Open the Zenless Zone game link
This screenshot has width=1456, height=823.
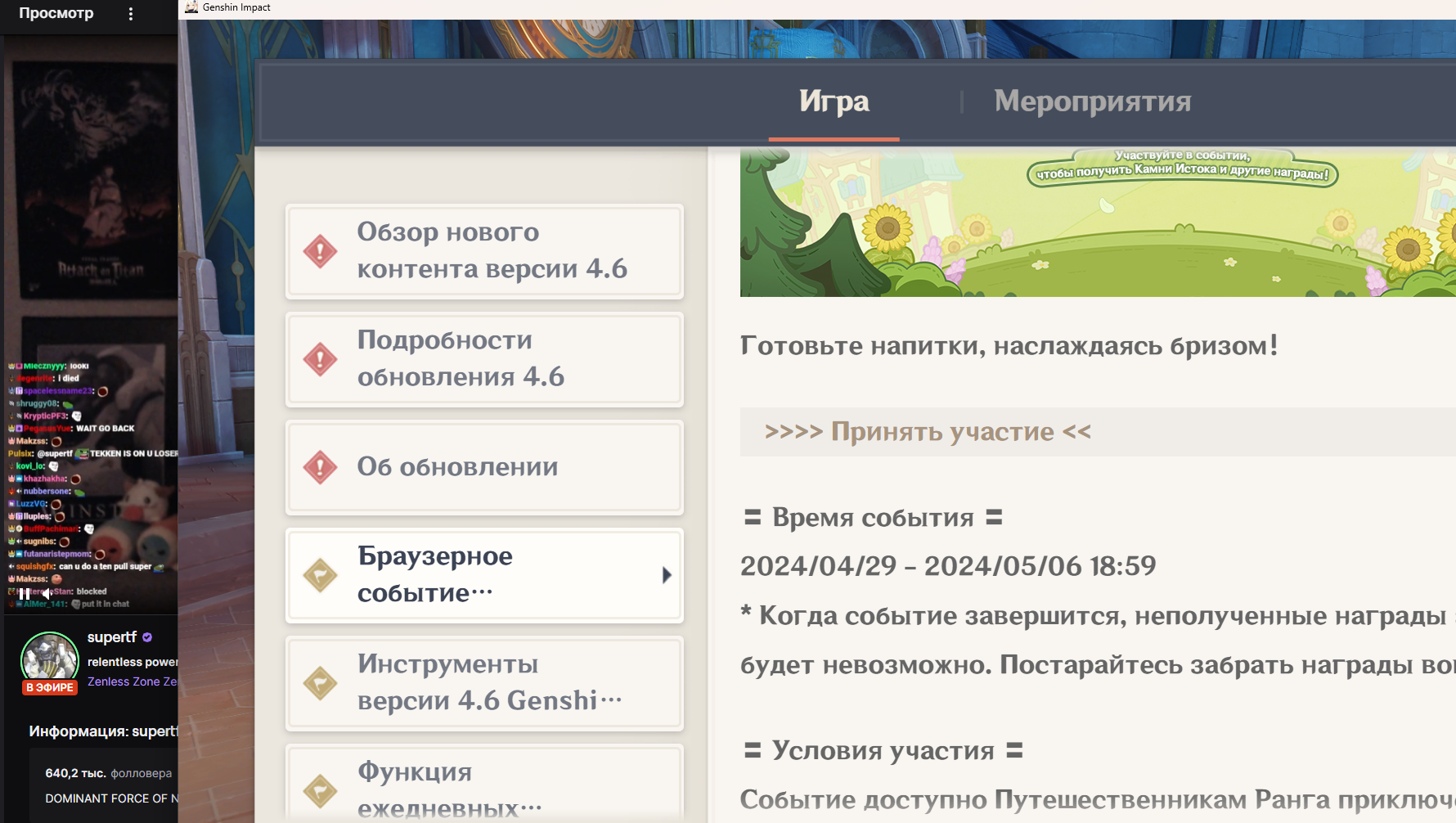pyautogui.click(x=133, y=681)
